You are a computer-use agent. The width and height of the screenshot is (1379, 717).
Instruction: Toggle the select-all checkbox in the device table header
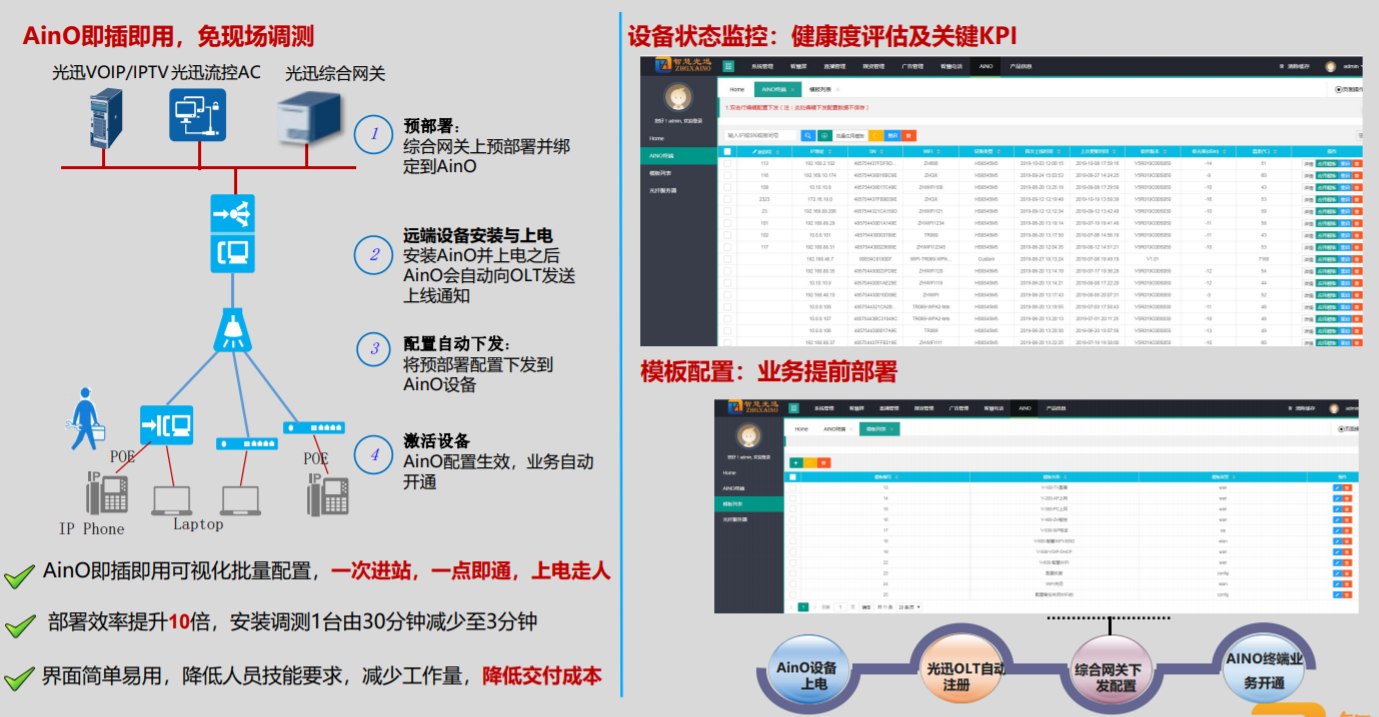(x=727, y=151)
